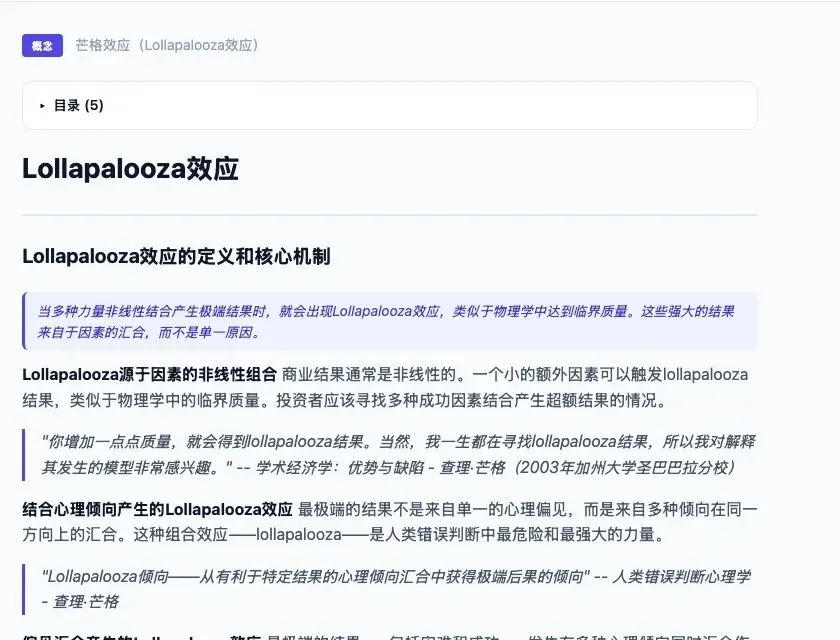Click breadcrumb text 芒格效应（Lollapalooza效应）
The height and width of the screenshot is (640, 840).
[x=167, y=45]
